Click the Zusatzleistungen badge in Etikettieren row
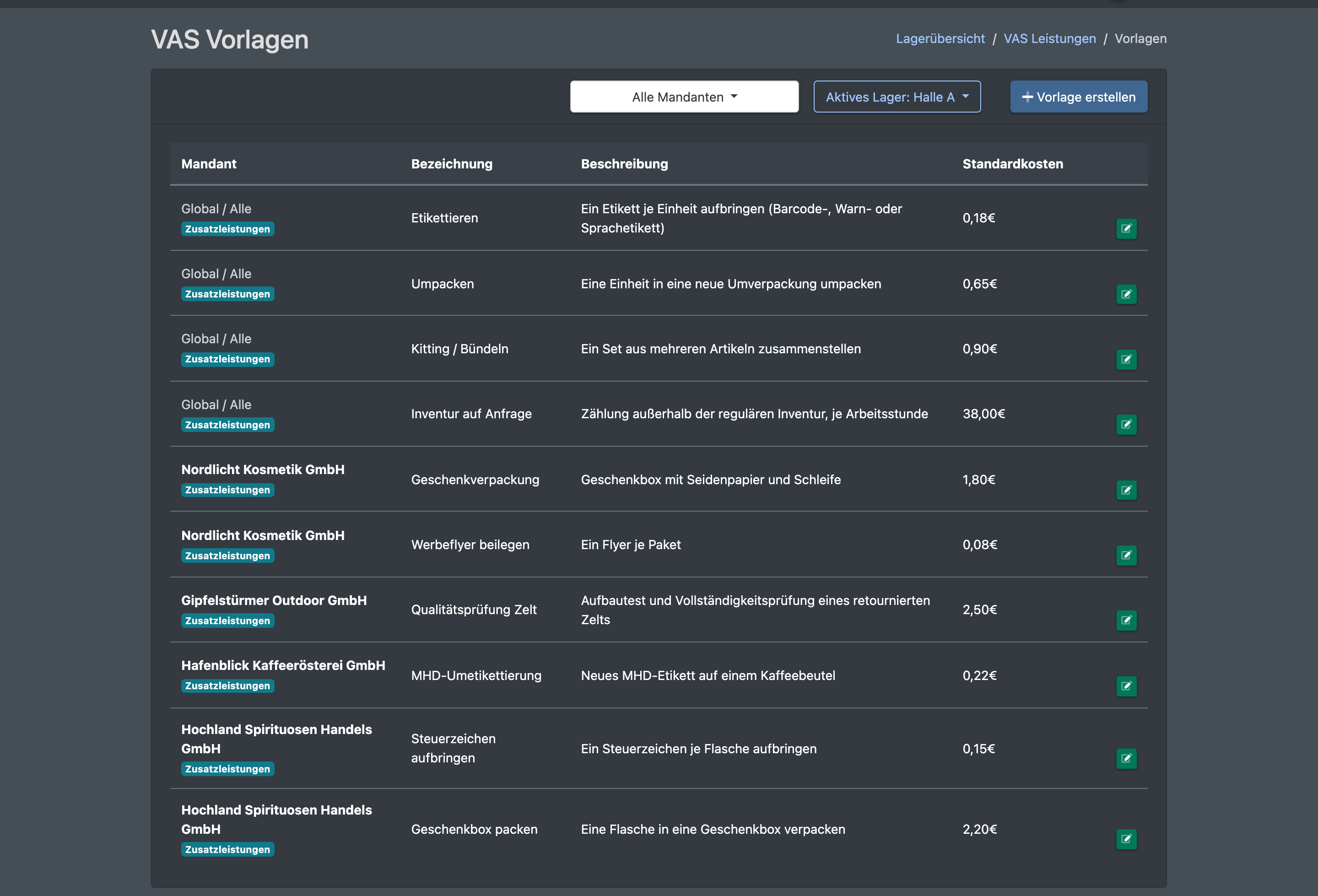 [x=227, y=229]
